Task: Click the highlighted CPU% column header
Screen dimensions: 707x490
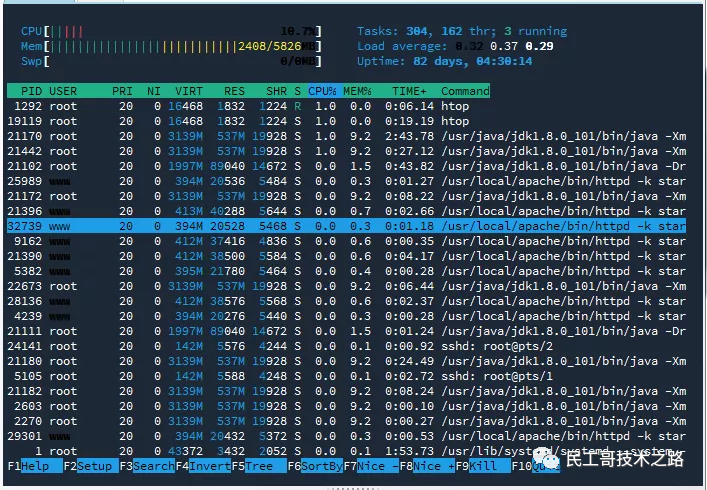Action: (x=325, y=91)
